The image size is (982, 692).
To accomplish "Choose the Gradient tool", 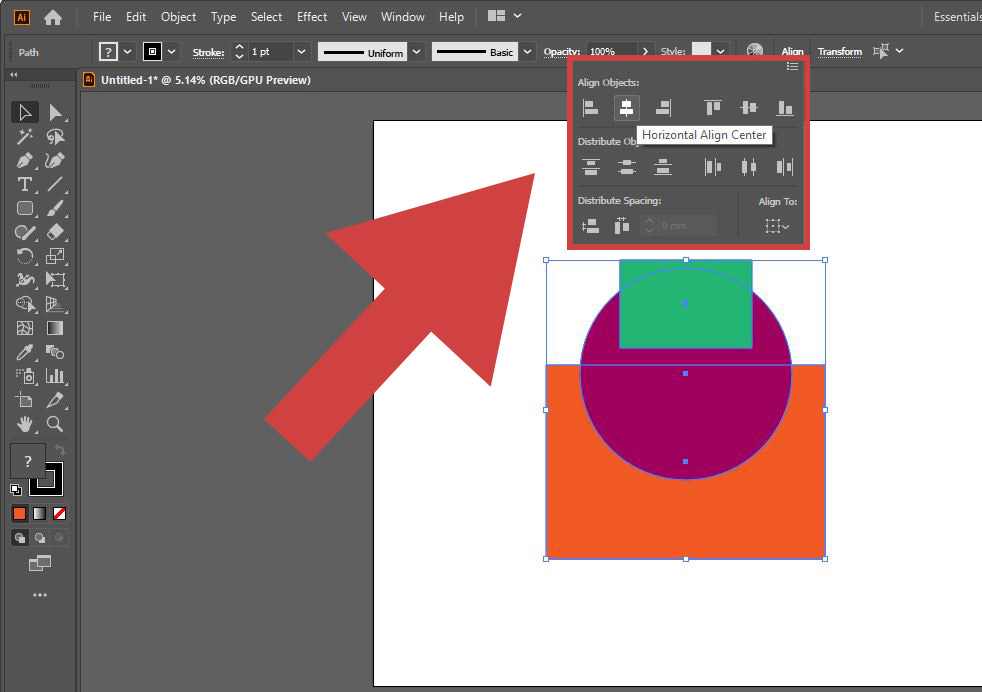I will coord(55,328).
